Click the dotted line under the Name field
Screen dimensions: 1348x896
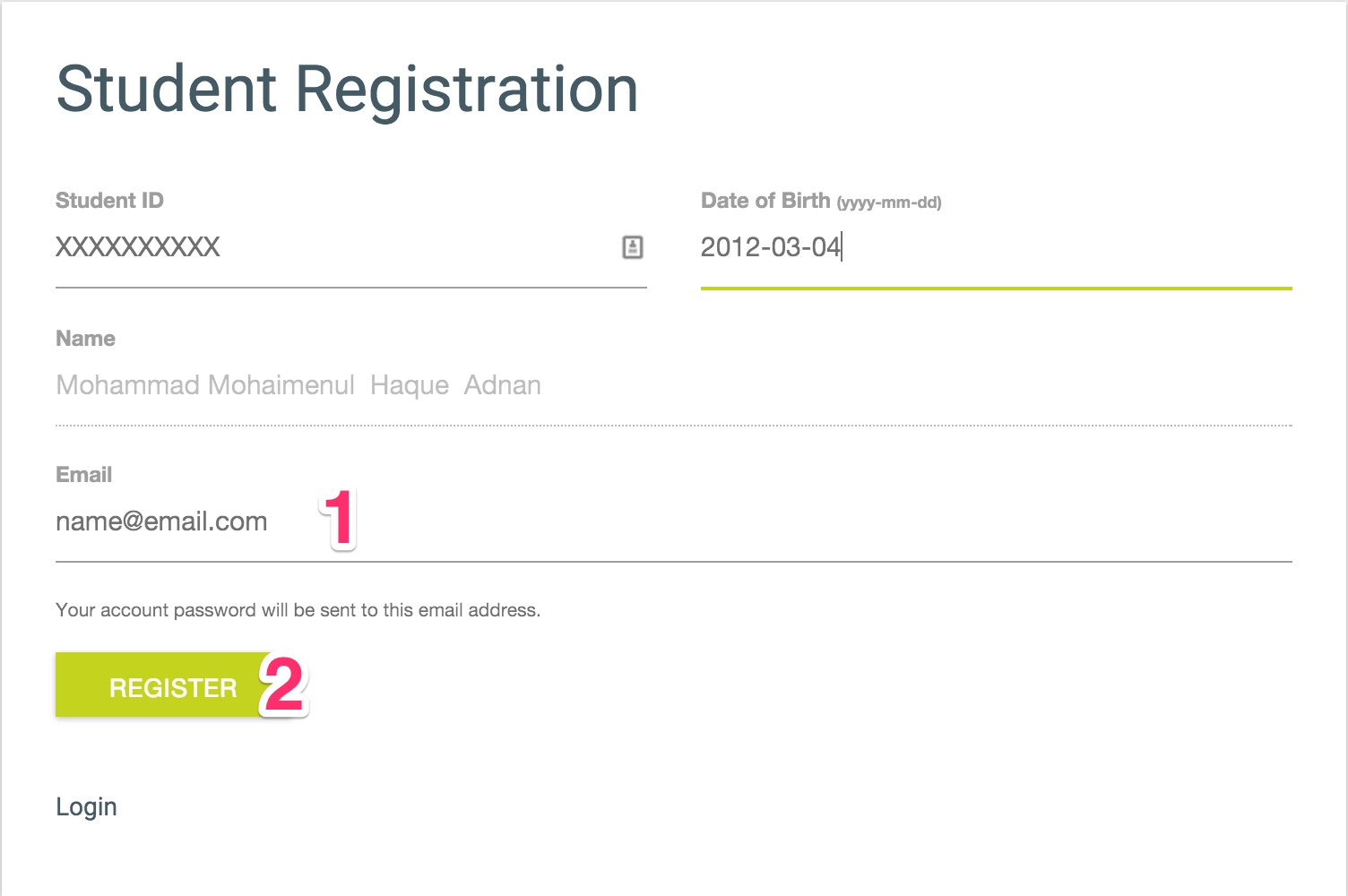(672, 426)
